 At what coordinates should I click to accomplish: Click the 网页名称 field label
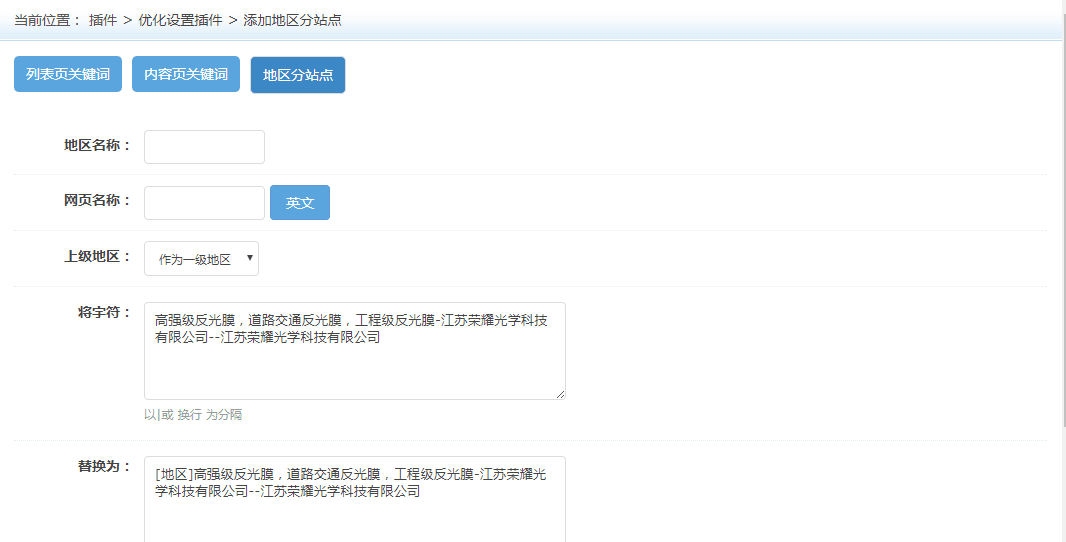[97, 200]
